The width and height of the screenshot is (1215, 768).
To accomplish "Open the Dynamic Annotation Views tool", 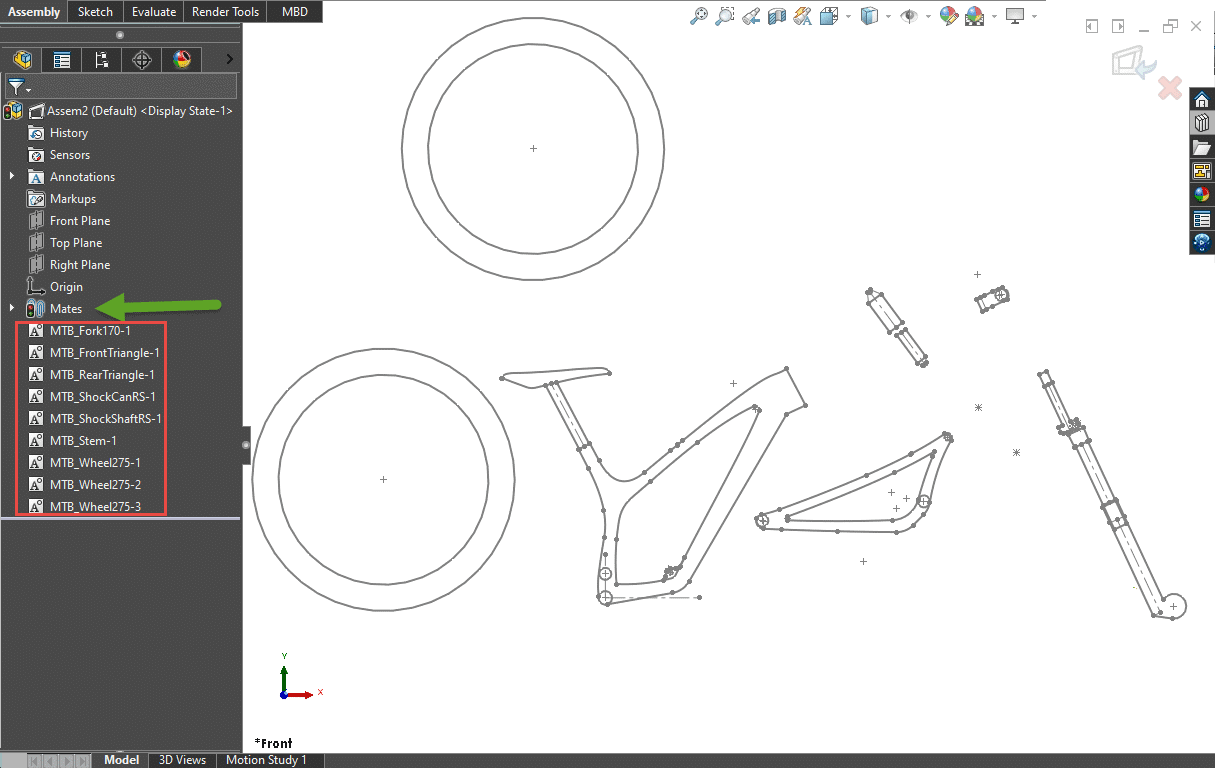I will pos(802,16).
